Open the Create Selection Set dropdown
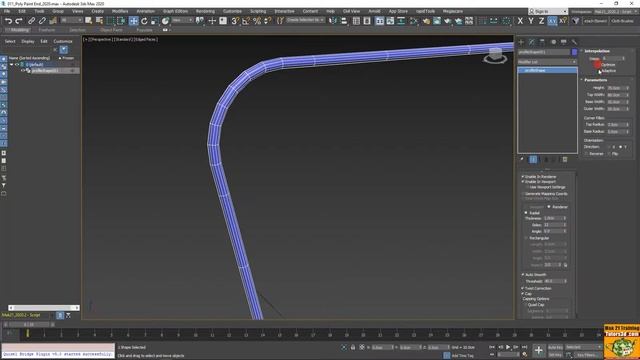The width and height of the screenshot is (640, 360). (x=305, y=20)
